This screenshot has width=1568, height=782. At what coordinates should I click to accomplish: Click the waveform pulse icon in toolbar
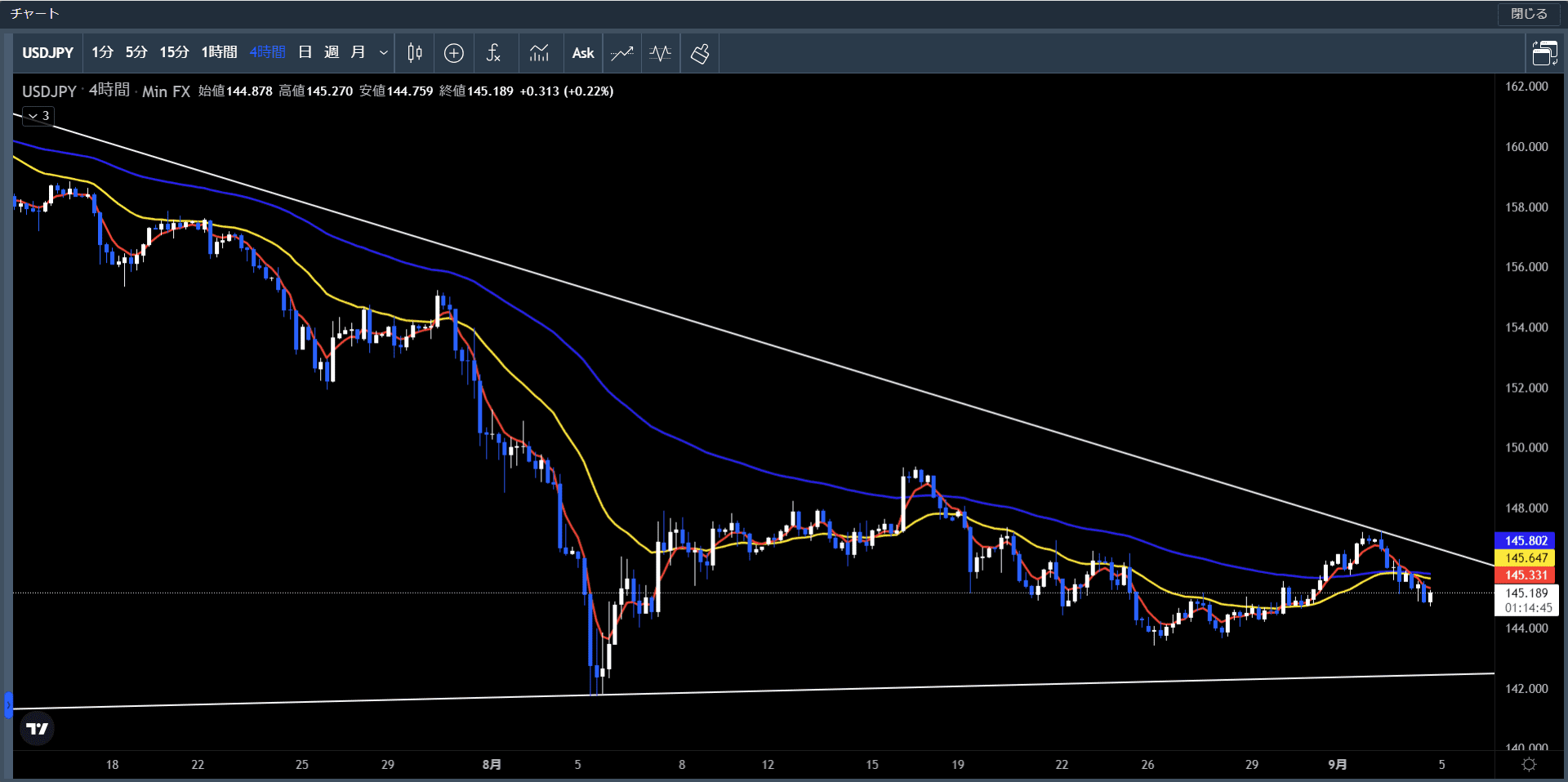tap(661, 53)
